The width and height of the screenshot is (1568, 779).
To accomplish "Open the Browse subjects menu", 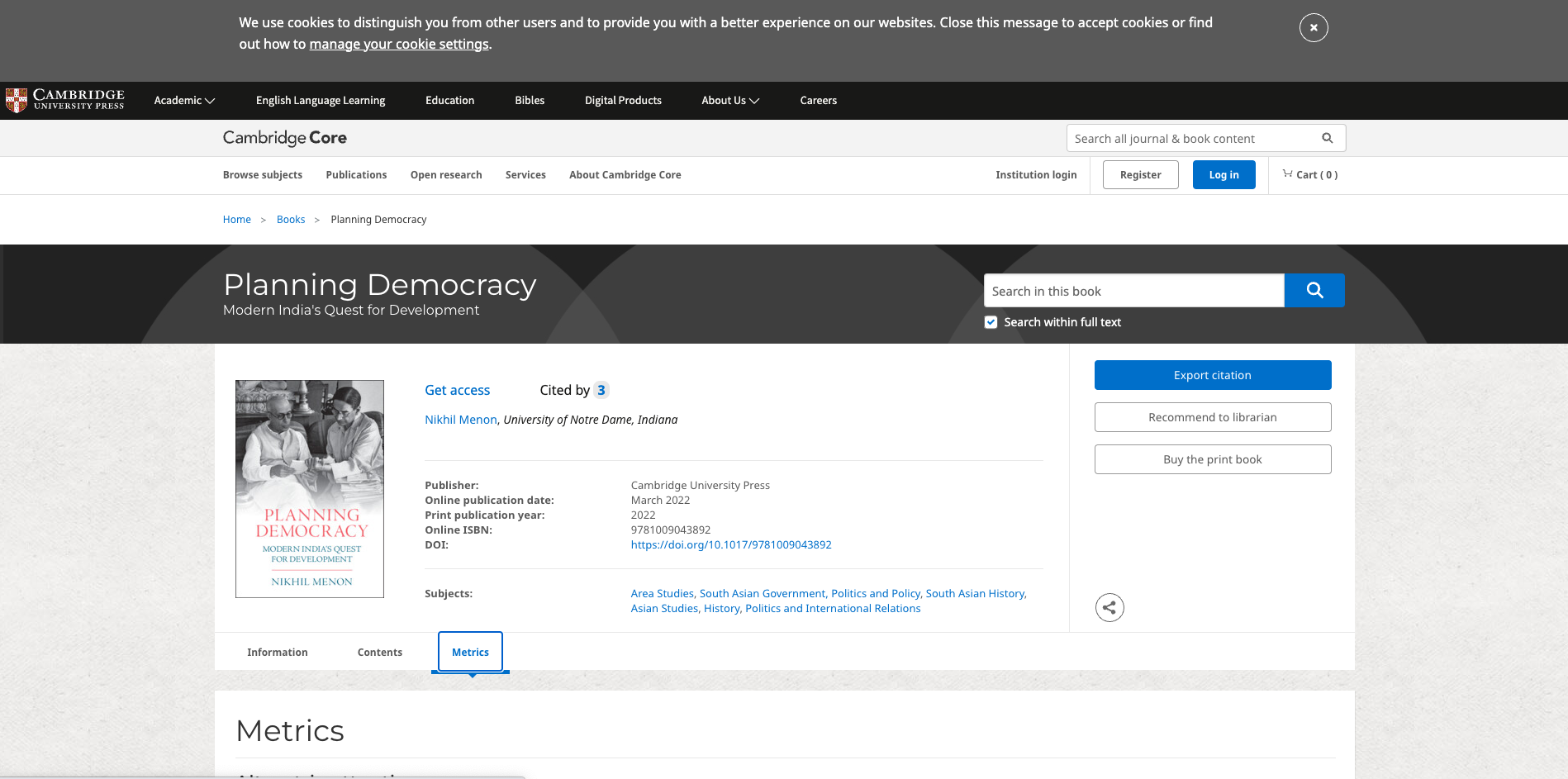I will [x=262, y=175].
